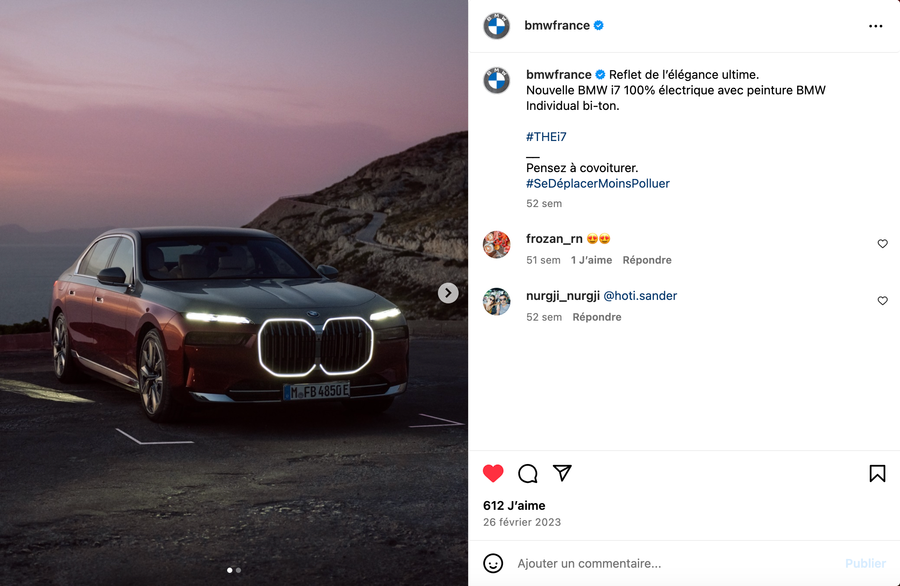
Task: Save post with the bookmark icon
Action: point(877,474)
